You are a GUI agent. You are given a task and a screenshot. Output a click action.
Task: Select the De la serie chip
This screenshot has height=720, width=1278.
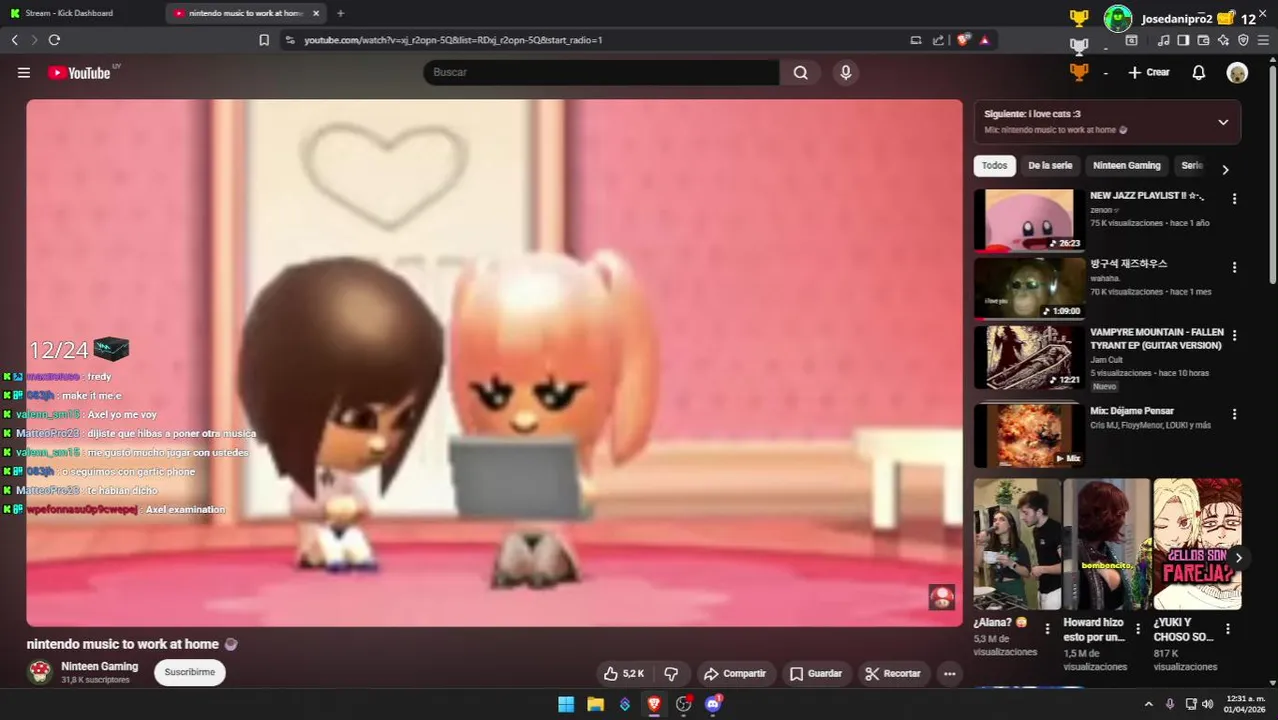coord(1050,166)
